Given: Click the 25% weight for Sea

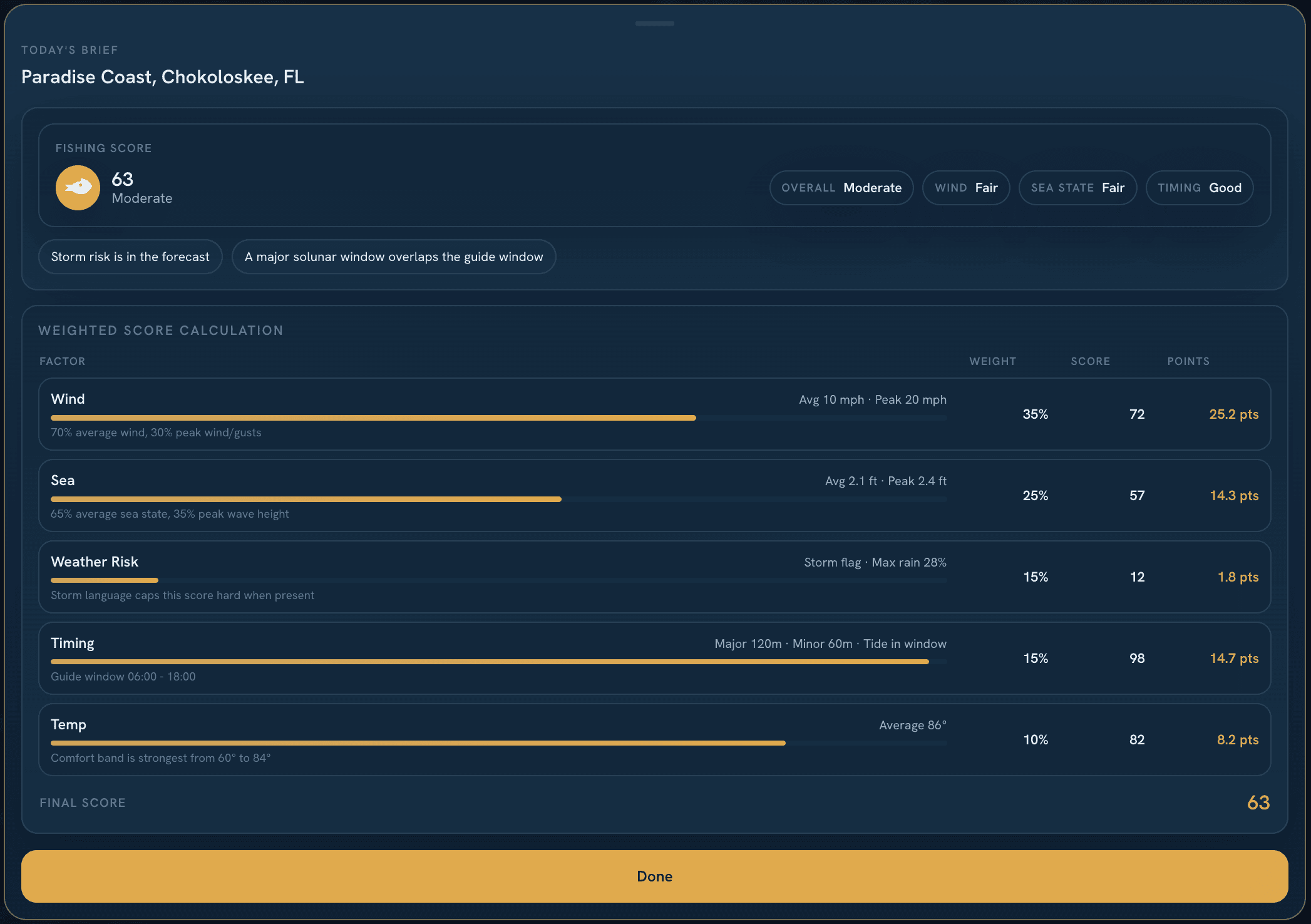Looking at the screenshot, I should [x=1036, y=495].
